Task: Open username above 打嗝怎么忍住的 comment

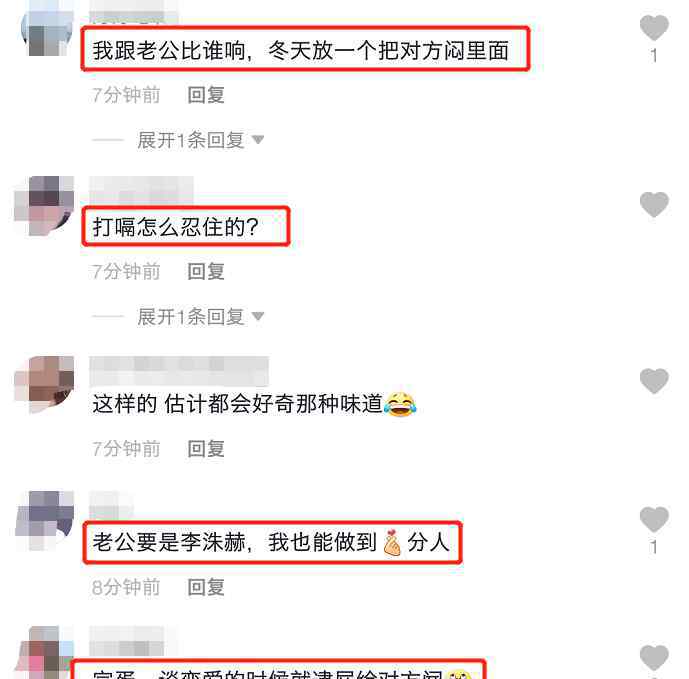Action: (141, 190)
